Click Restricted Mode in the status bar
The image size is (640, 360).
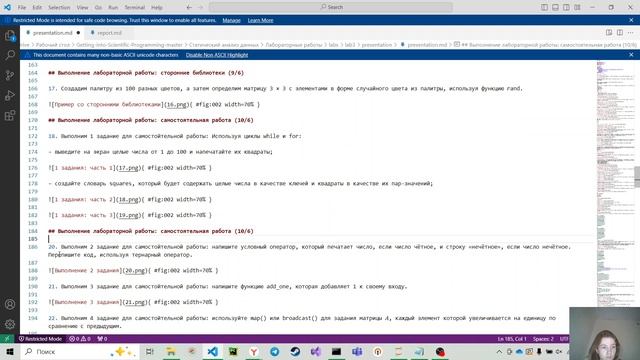pos(40,339)
